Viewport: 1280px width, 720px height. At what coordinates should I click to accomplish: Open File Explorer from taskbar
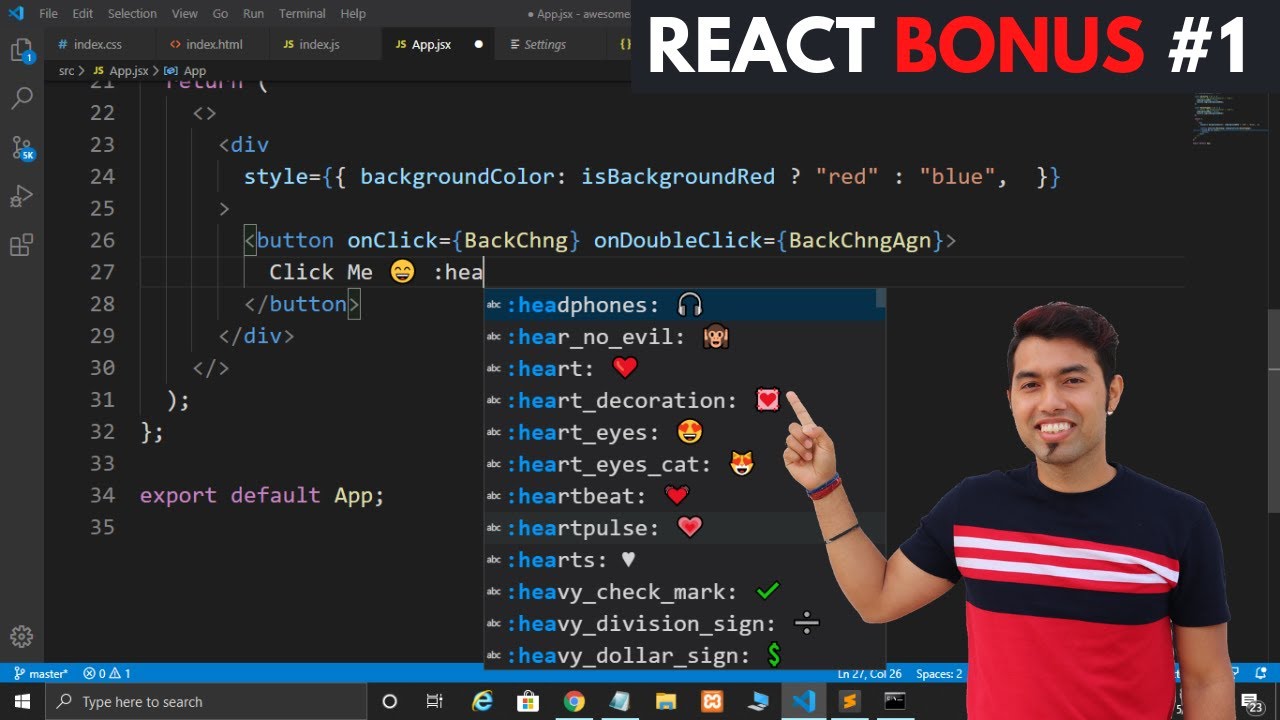[666, 701]
